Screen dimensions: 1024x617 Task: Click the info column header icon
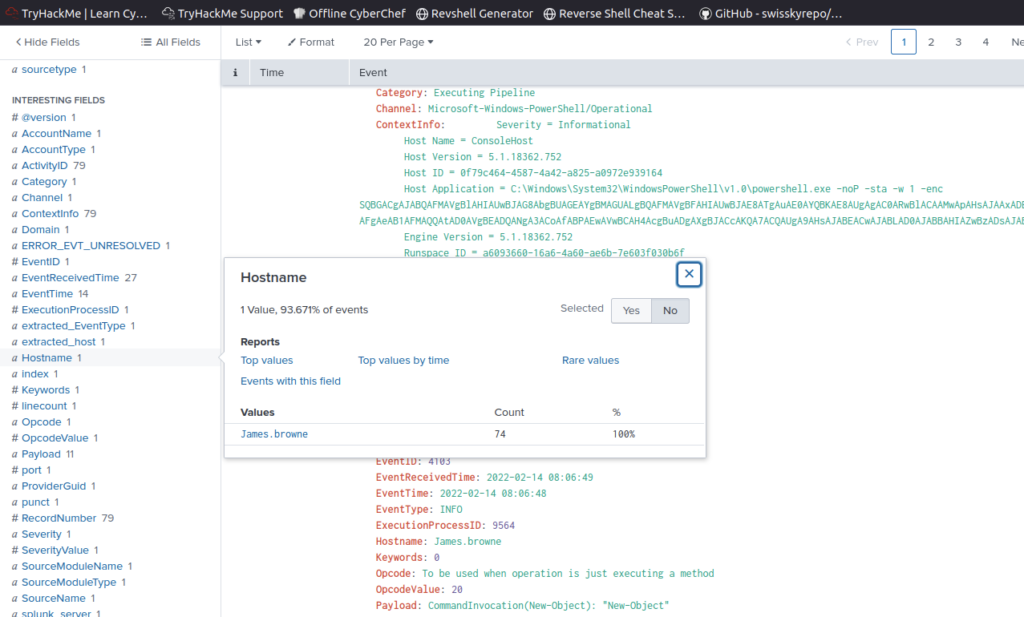[x=235, y=72]
